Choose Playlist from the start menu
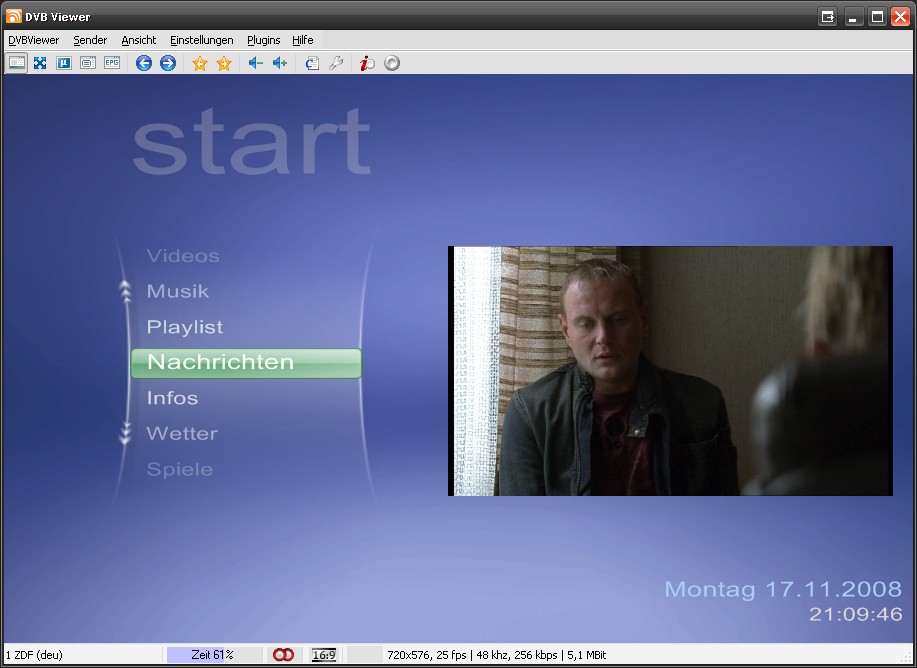This screenshot has height=668, width=917. [x=185, y=327]
